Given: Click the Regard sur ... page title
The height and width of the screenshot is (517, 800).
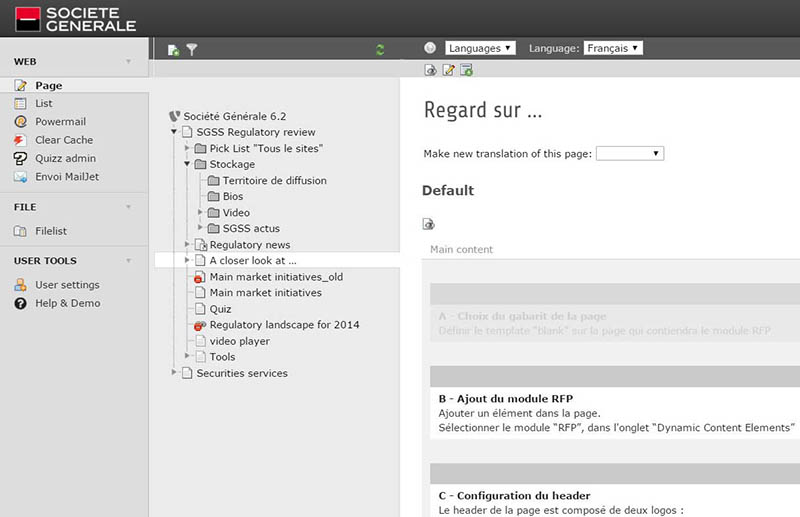Looking at the screenshot, I should (483, 110).
